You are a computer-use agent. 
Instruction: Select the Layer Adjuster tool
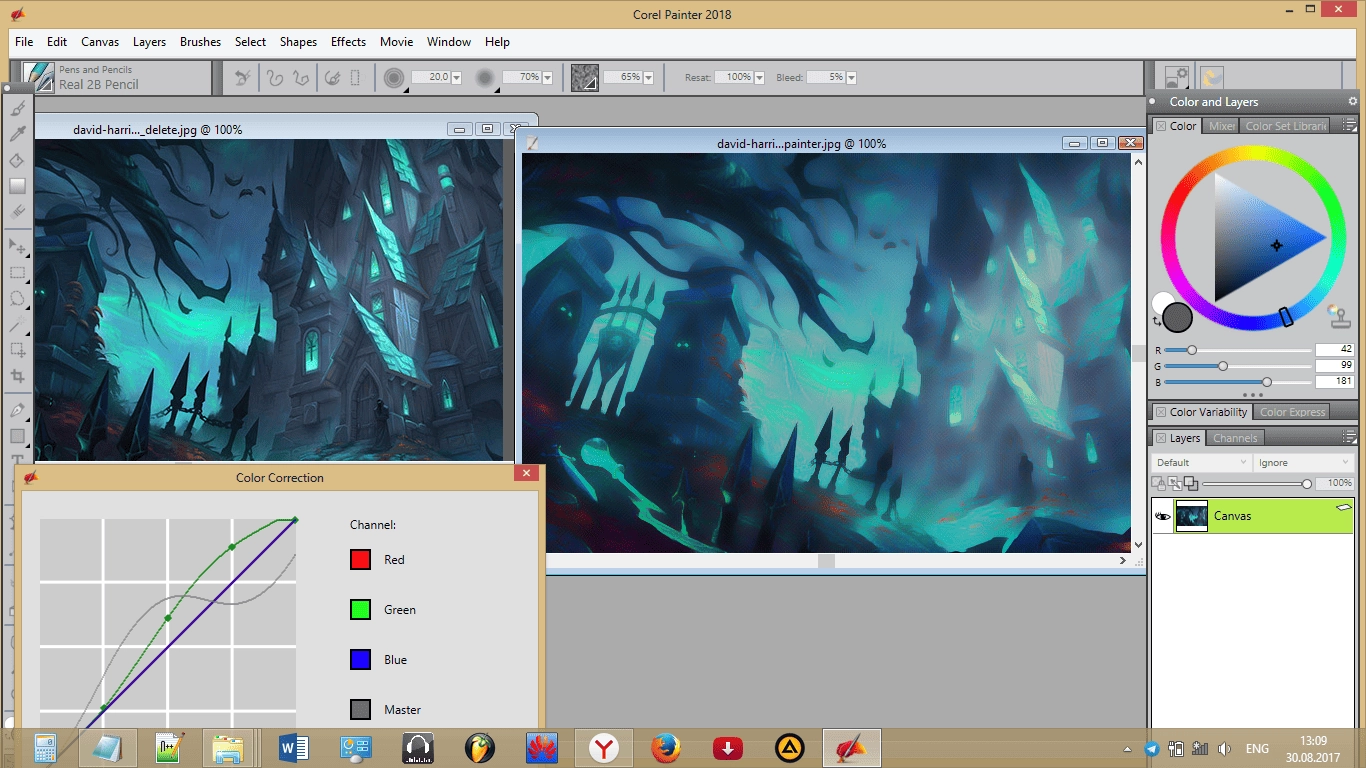click(18, 246)
